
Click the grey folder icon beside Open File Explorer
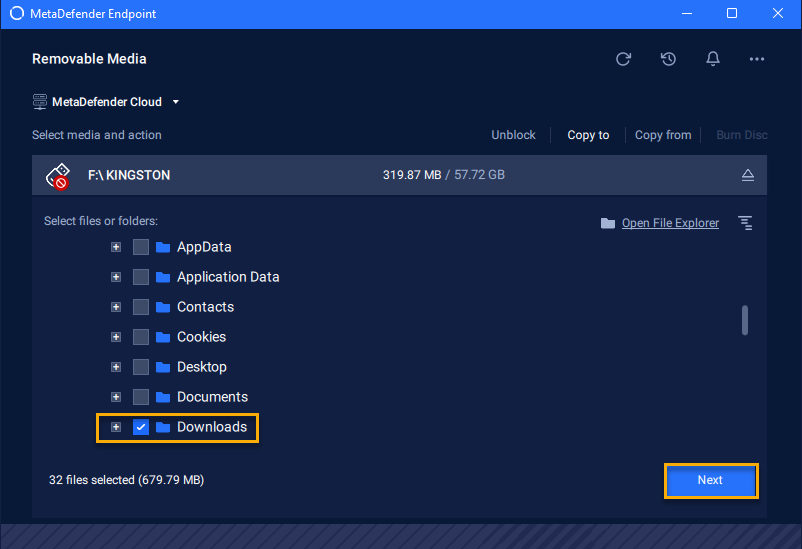coord(608,223)
